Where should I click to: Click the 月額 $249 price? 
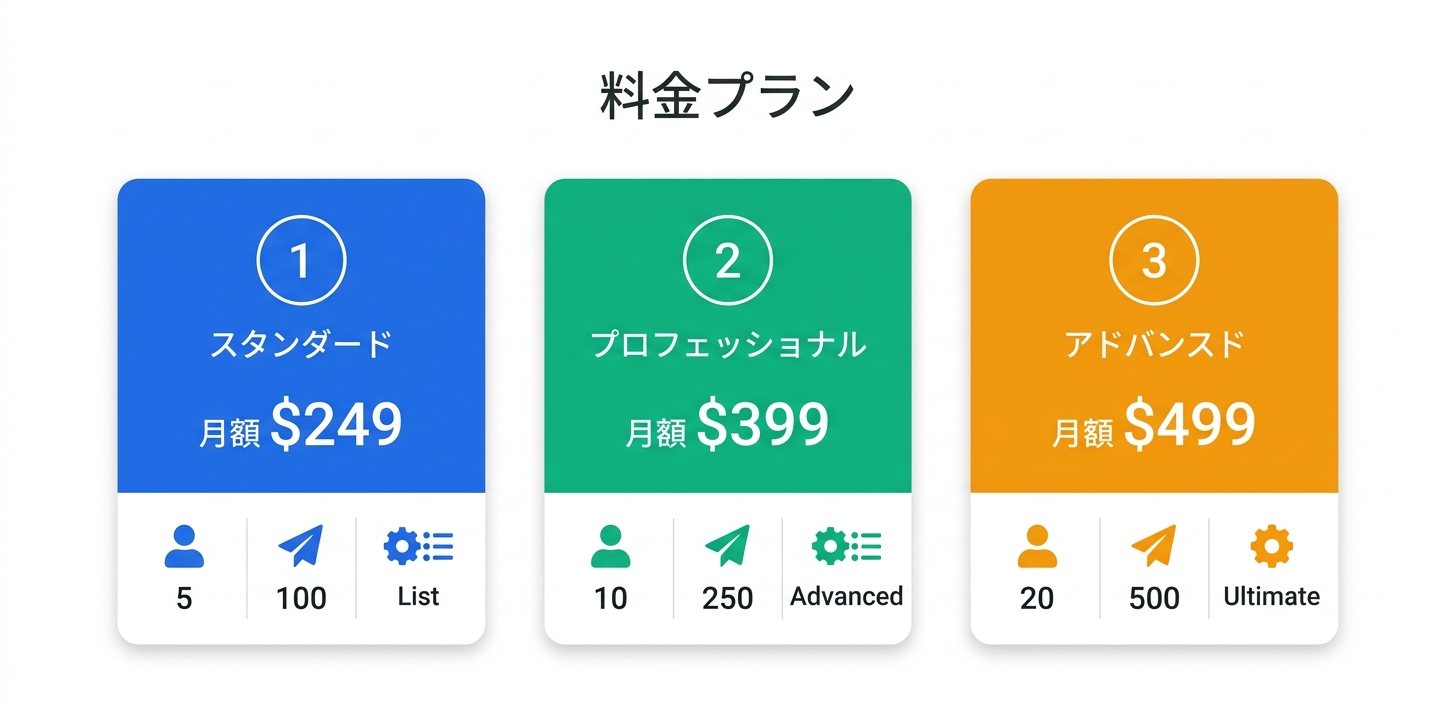[301, 425]
